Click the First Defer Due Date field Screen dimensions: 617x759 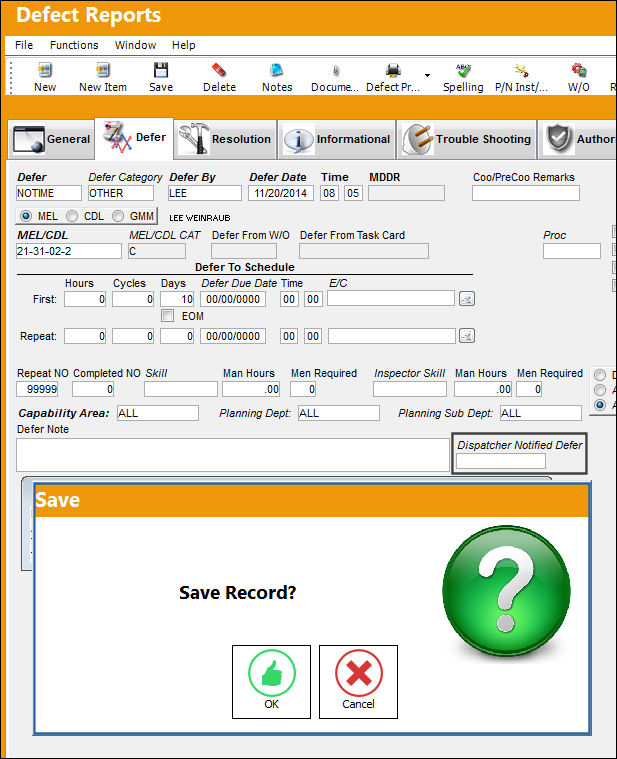[x=233, y=299]
